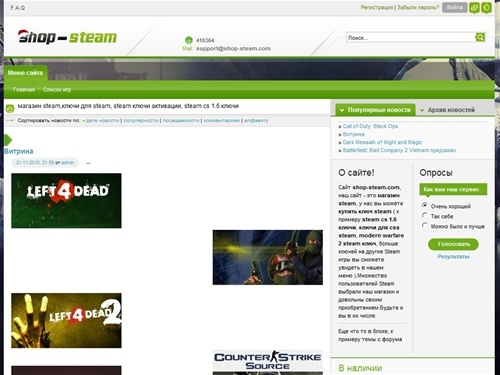Open the Витрина post title
Viewport: 500px width, 375px height.
(x=19, y=151)
